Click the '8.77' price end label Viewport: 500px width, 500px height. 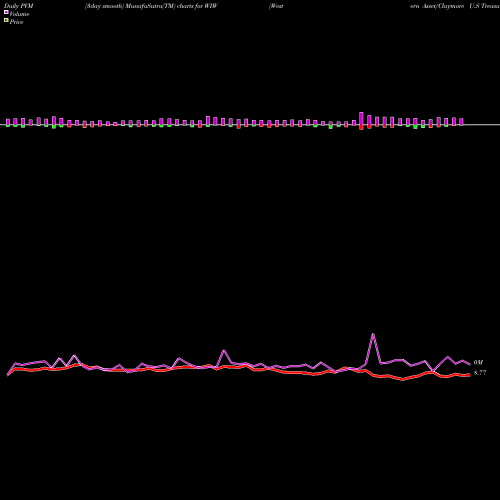coord(480,373)
